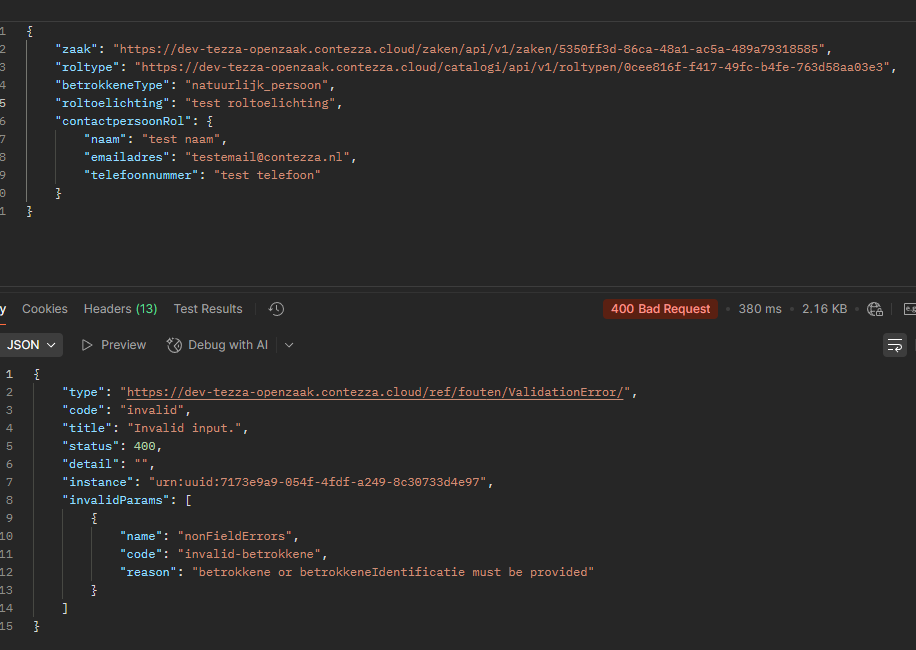
Task: Click the zaak URL value in request body
Action: pyautogui.click(x=470, y=49)
